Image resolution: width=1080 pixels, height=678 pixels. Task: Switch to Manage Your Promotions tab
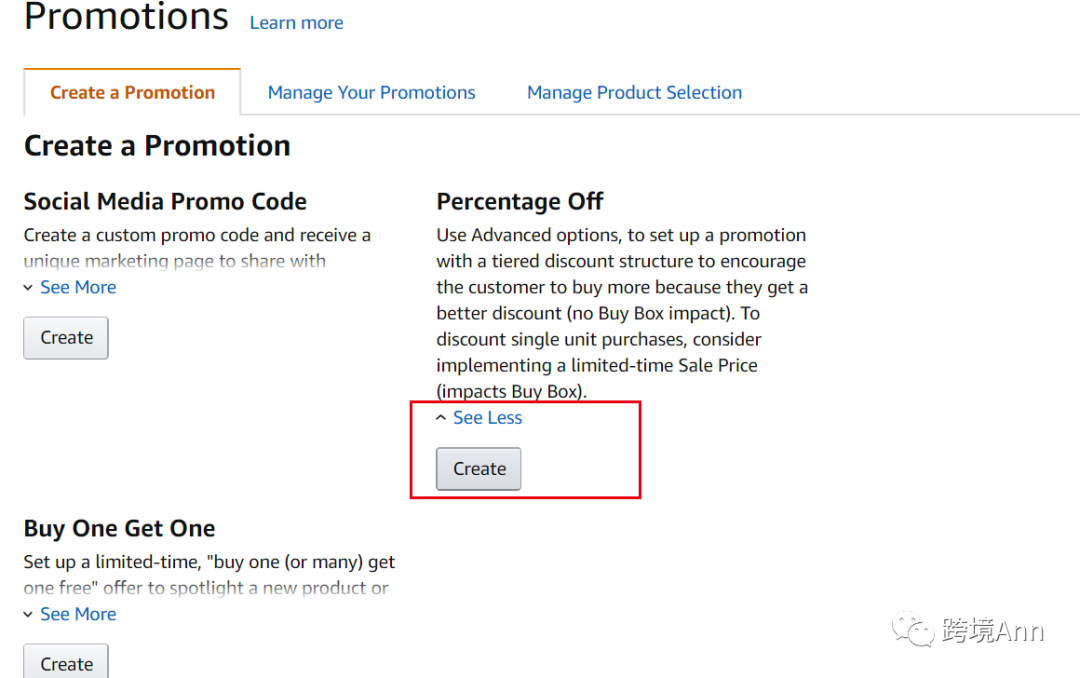point(371,93)
